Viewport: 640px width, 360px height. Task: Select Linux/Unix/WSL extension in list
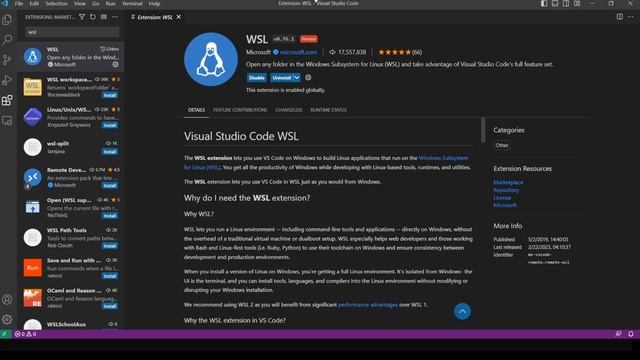[x=71, y=117]
